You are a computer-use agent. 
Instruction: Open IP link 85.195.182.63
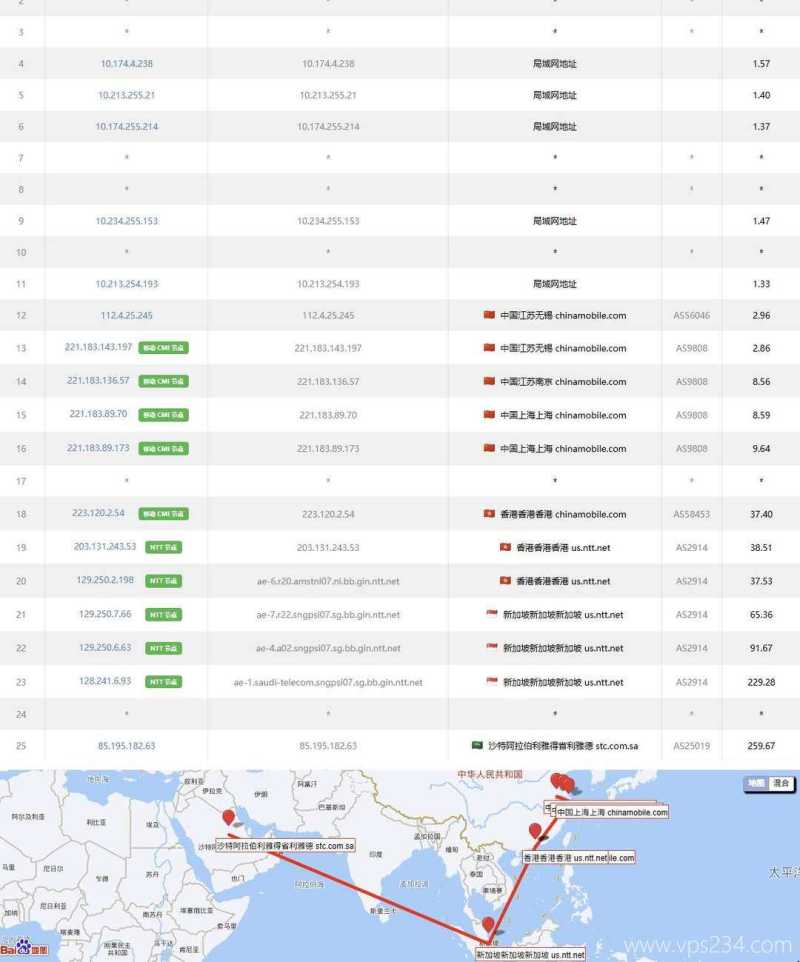126,745
